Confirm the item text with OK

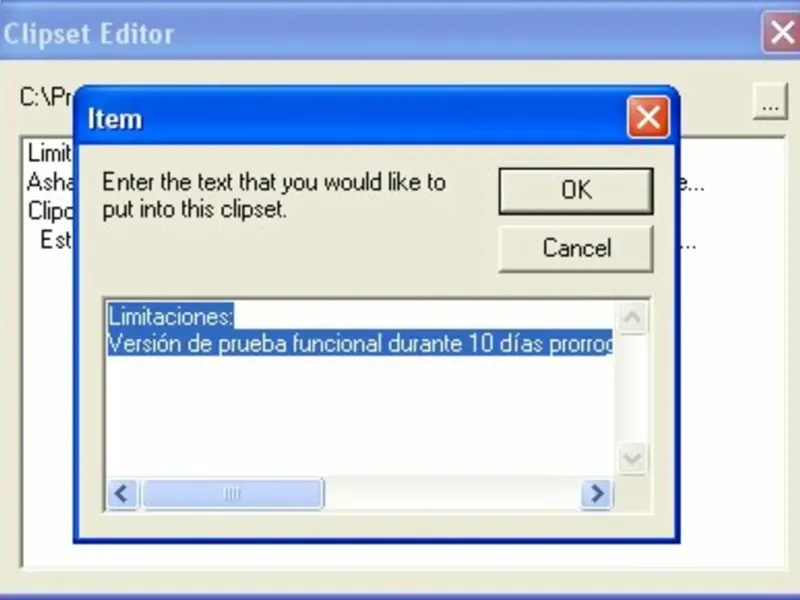pyautogui.click(x=576, y=191)
